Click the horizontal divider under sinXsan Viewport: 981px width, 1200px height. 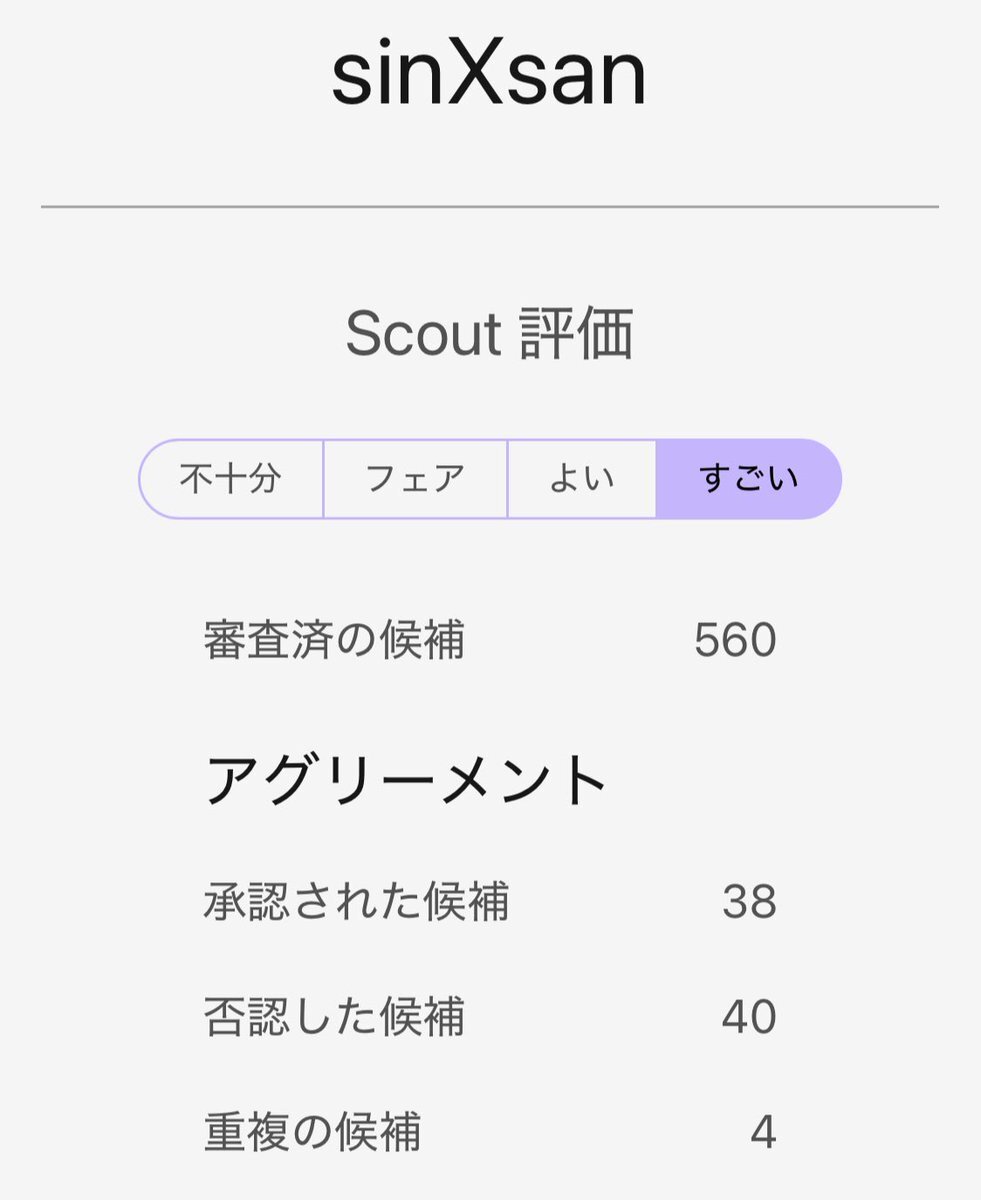(x=489, y=207)
